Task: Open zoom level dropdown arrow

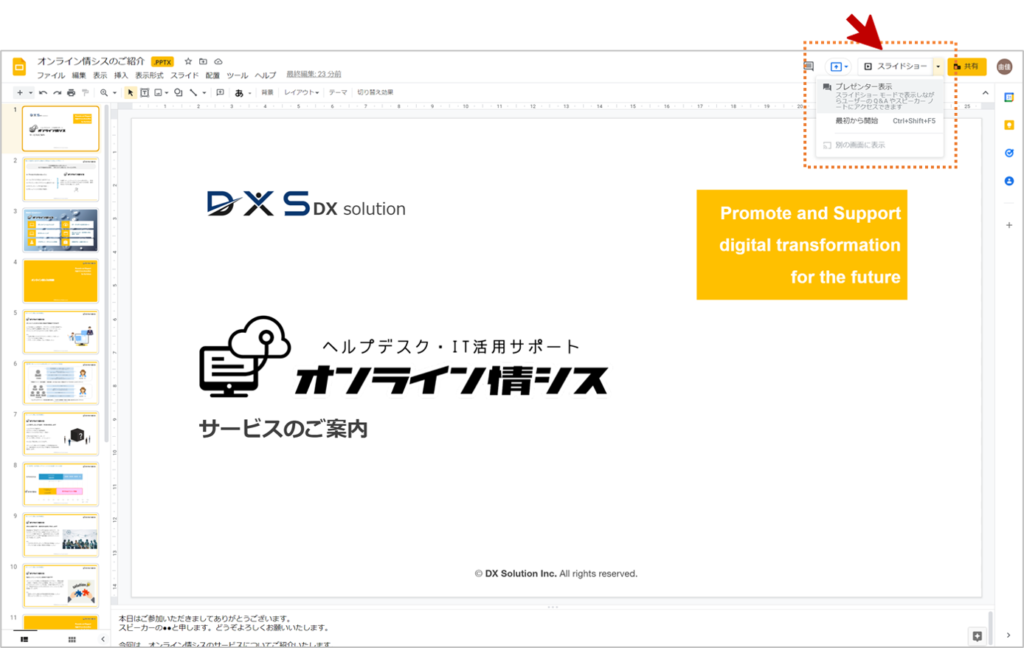Action: point(114,93)
